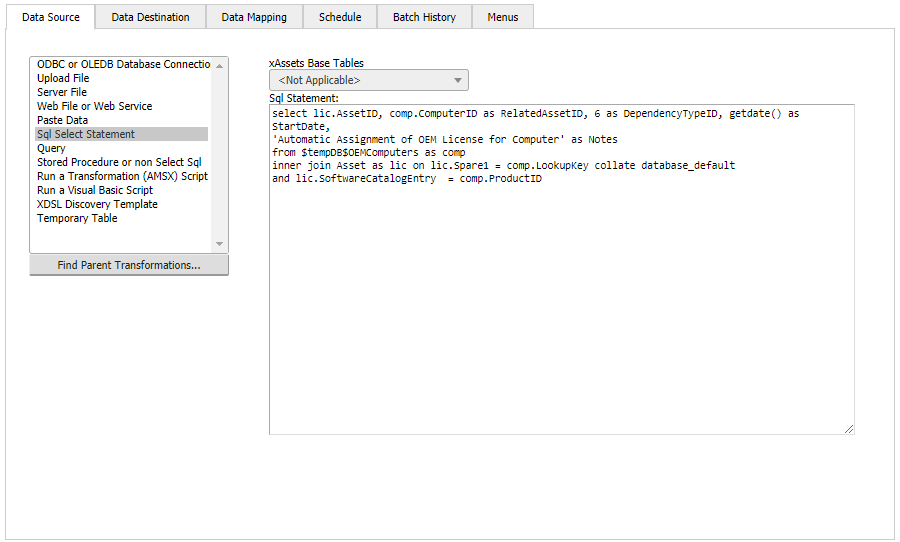Open the Schedule tab

tap(340, 17)
